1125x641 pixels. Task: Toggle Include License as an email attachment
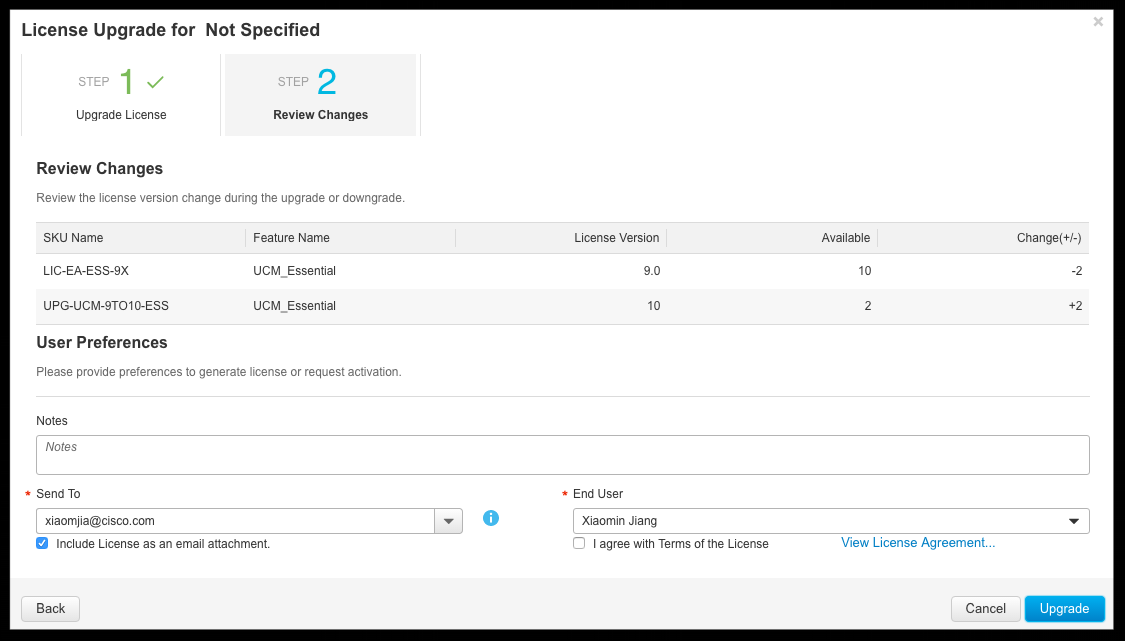pyautogui.click(x=42, y=543)
